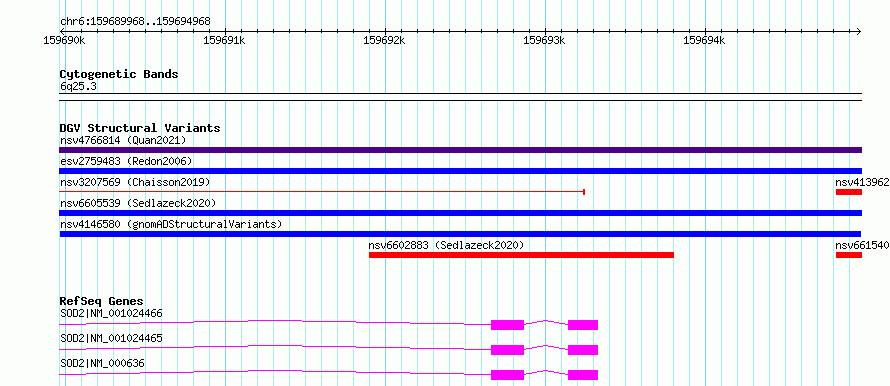The image size is (890, 386).
Task: Click second exon box of SOD2|NM_001024466
Action: 583,325
